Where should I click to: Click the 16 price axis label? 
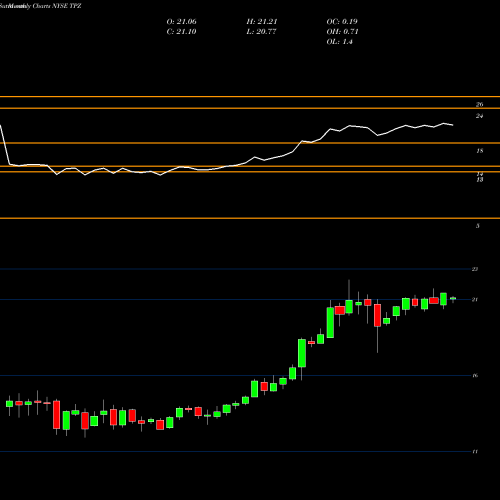(x=475, y=376)
